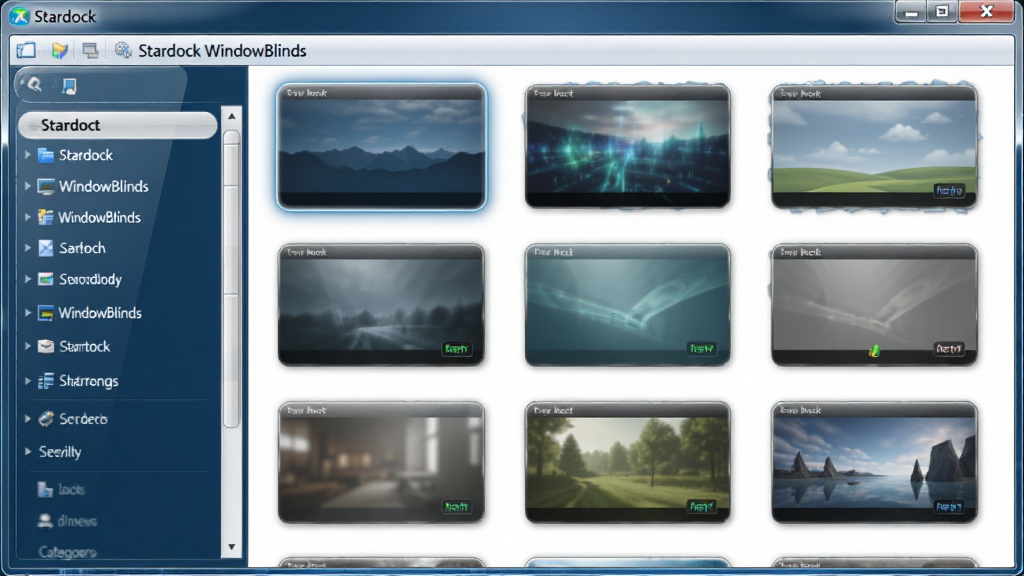
Task: Expand the WindowBlinds node with monitor icon
Action: coord(27,186)
